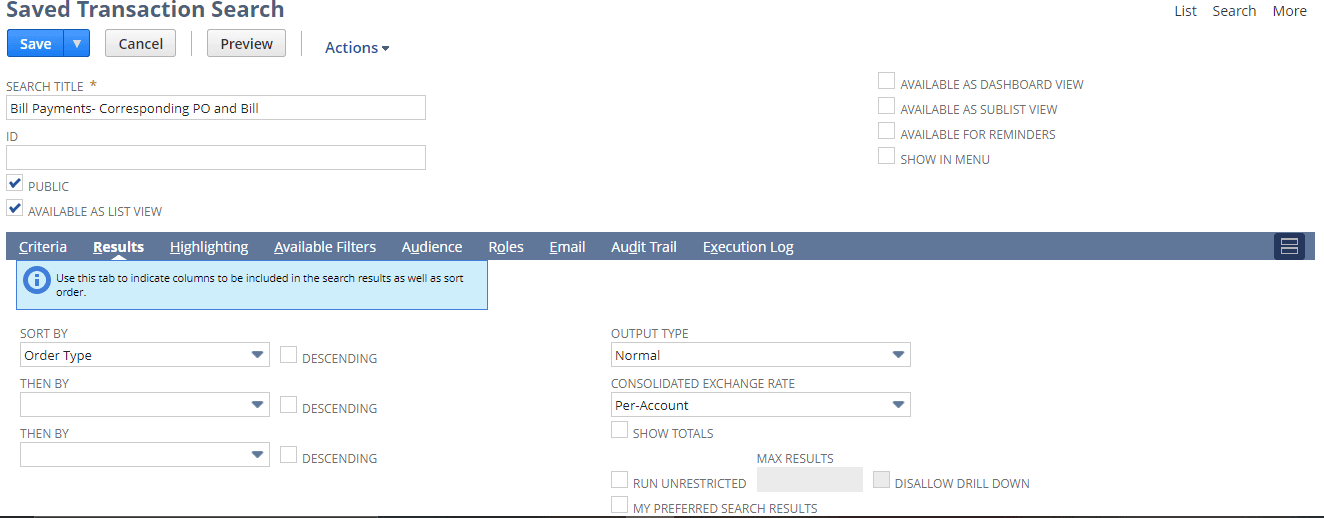Check Descending next to Sort By
1324x518 pixels.
[288, 355]
